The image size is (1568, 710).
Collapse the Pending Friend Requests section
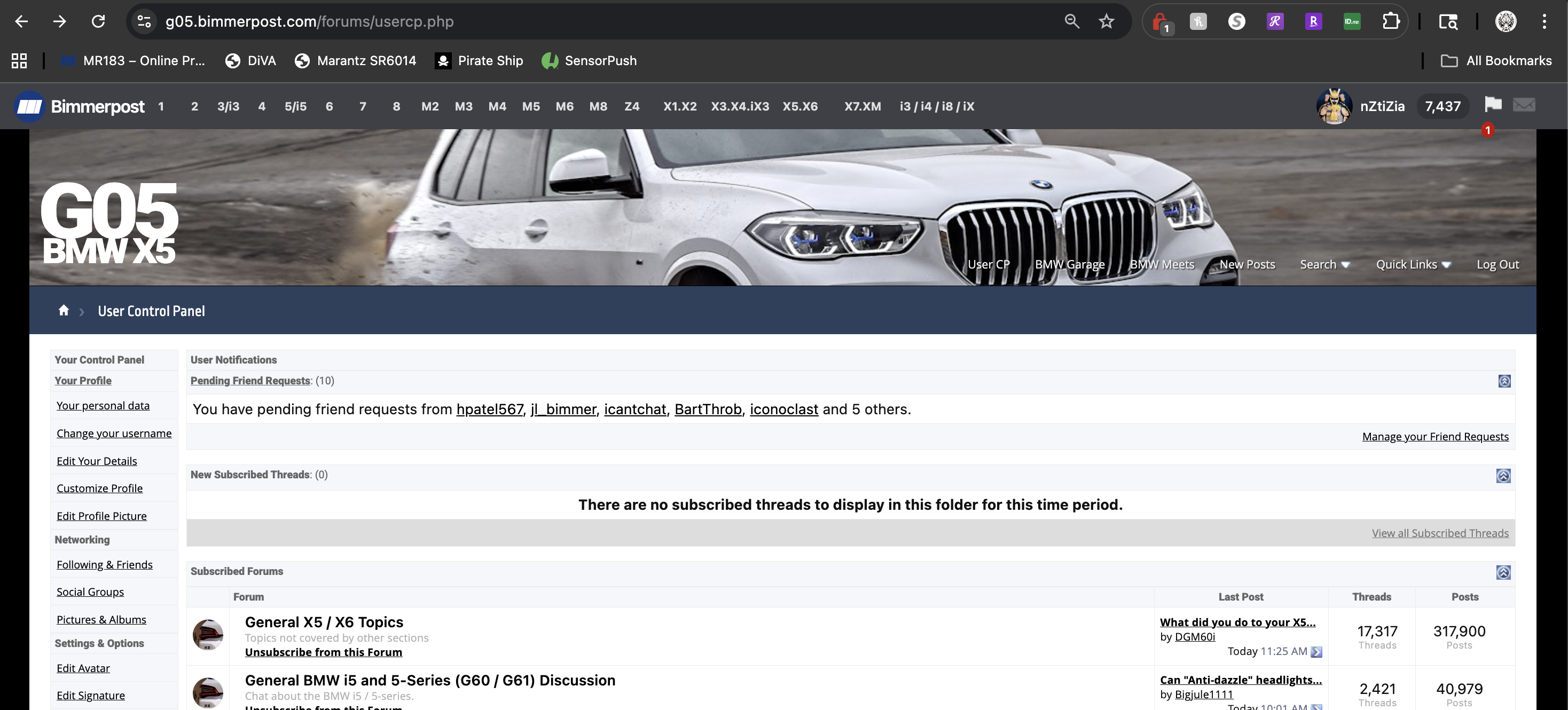pos(1503,381)
